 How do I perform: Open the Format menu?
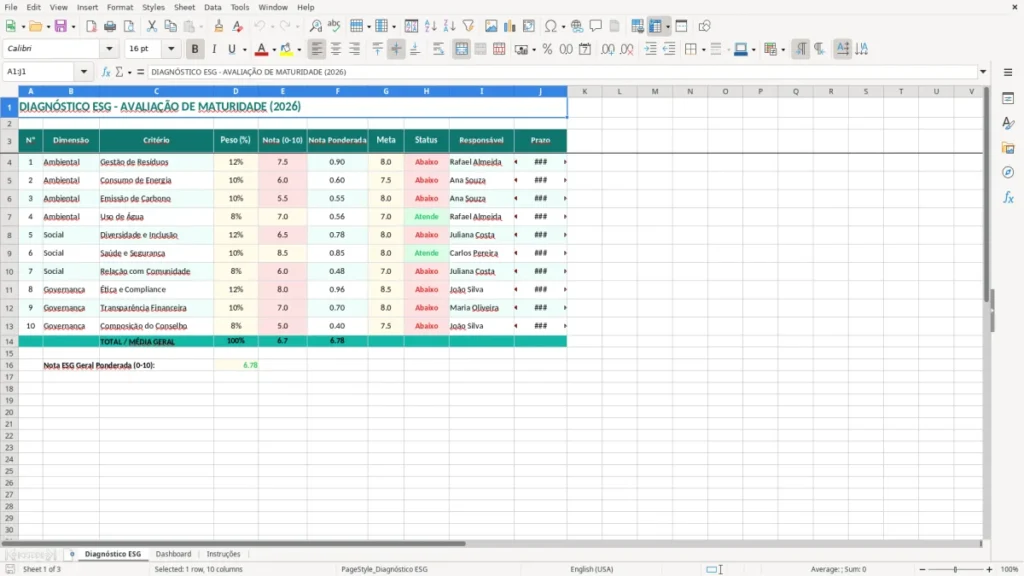120,7
